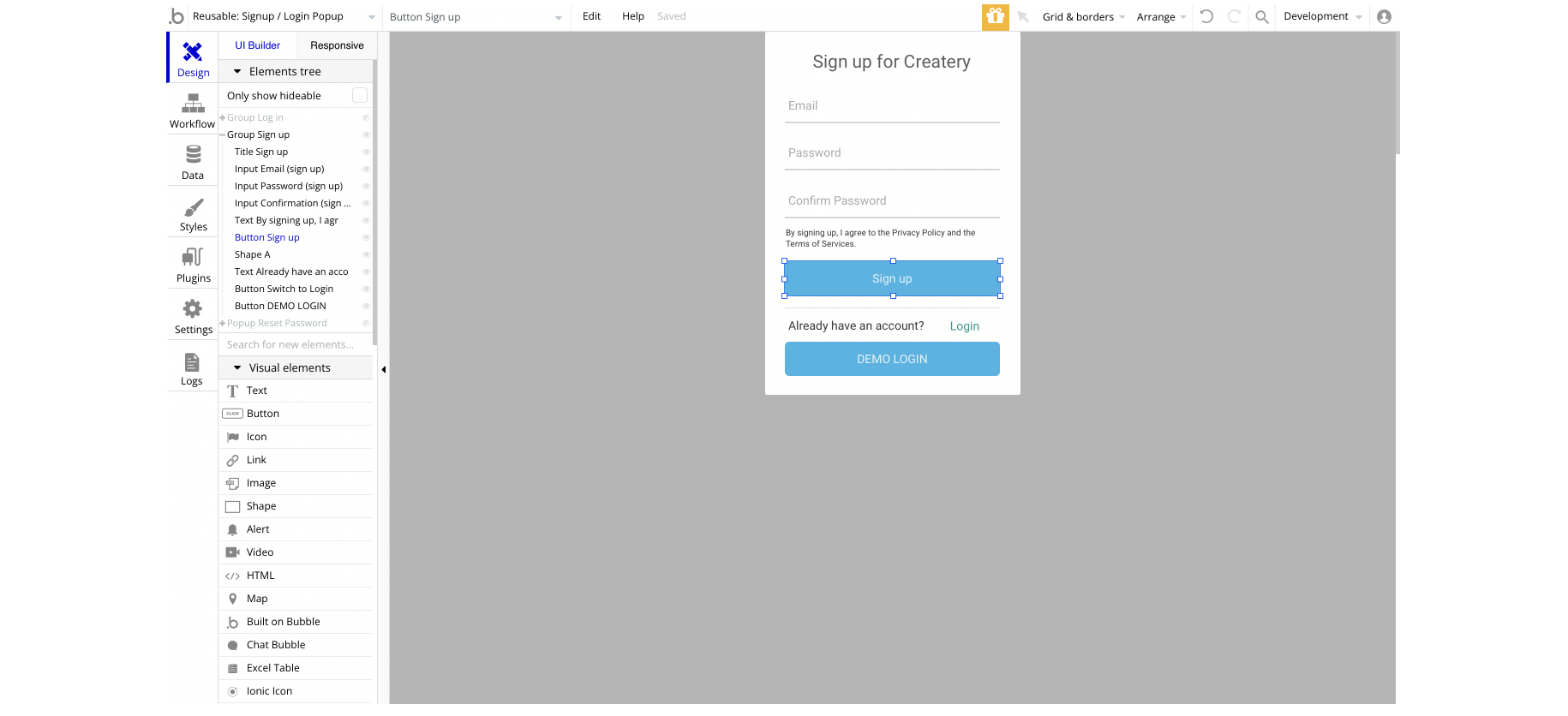Image resolution: width=1568 pixels, height=716 pixels.
Task: Add a Button visual element
Action: coord(296,414)
